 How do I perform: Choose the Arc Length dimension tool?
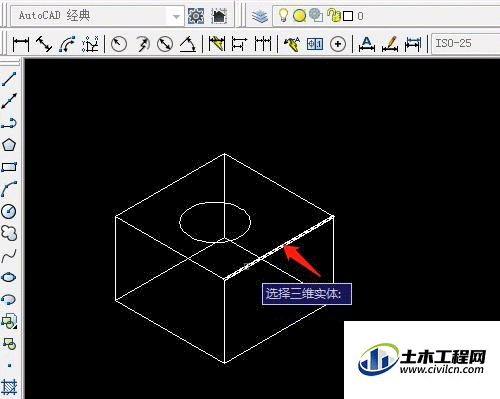click(67, 44)
